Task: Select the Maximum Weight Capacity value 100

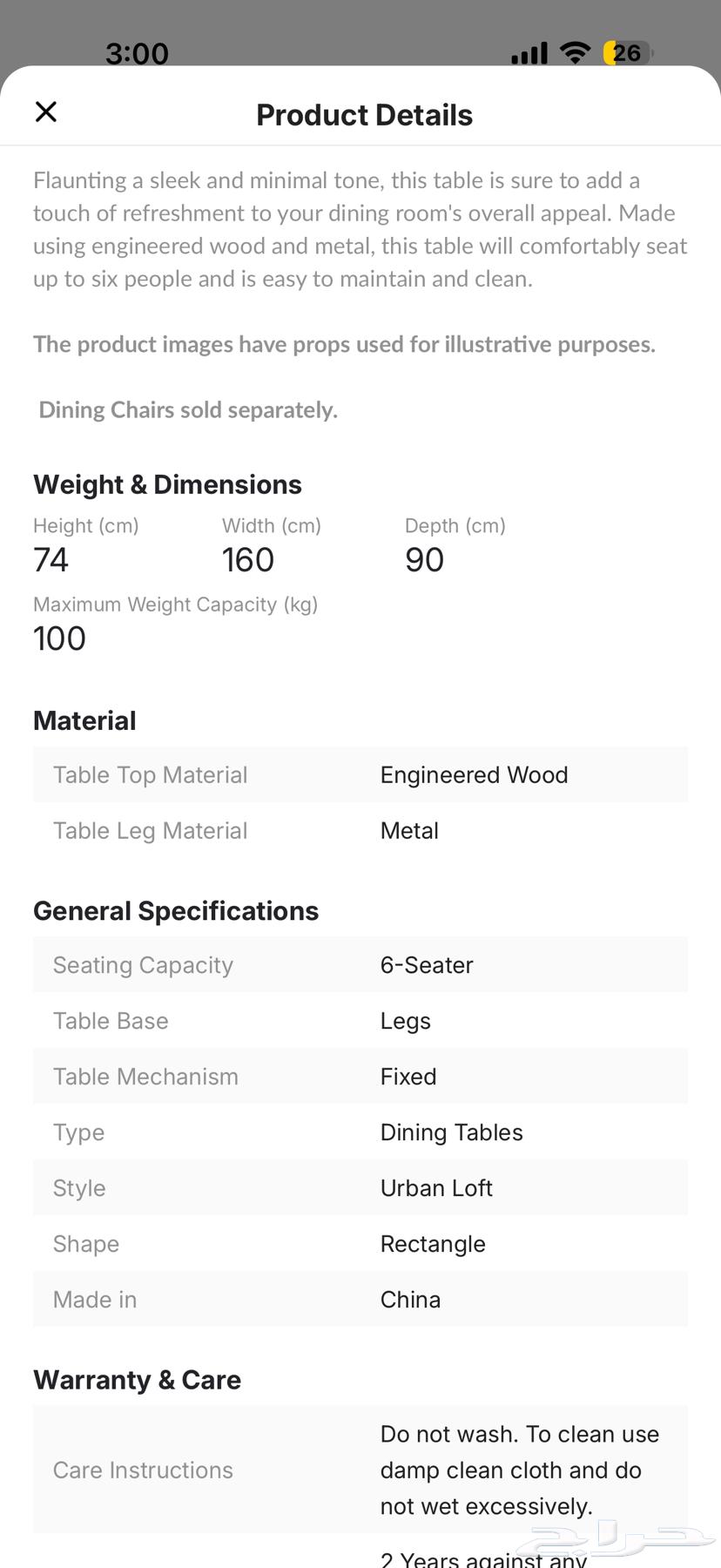Action: [x=59, y=638]
